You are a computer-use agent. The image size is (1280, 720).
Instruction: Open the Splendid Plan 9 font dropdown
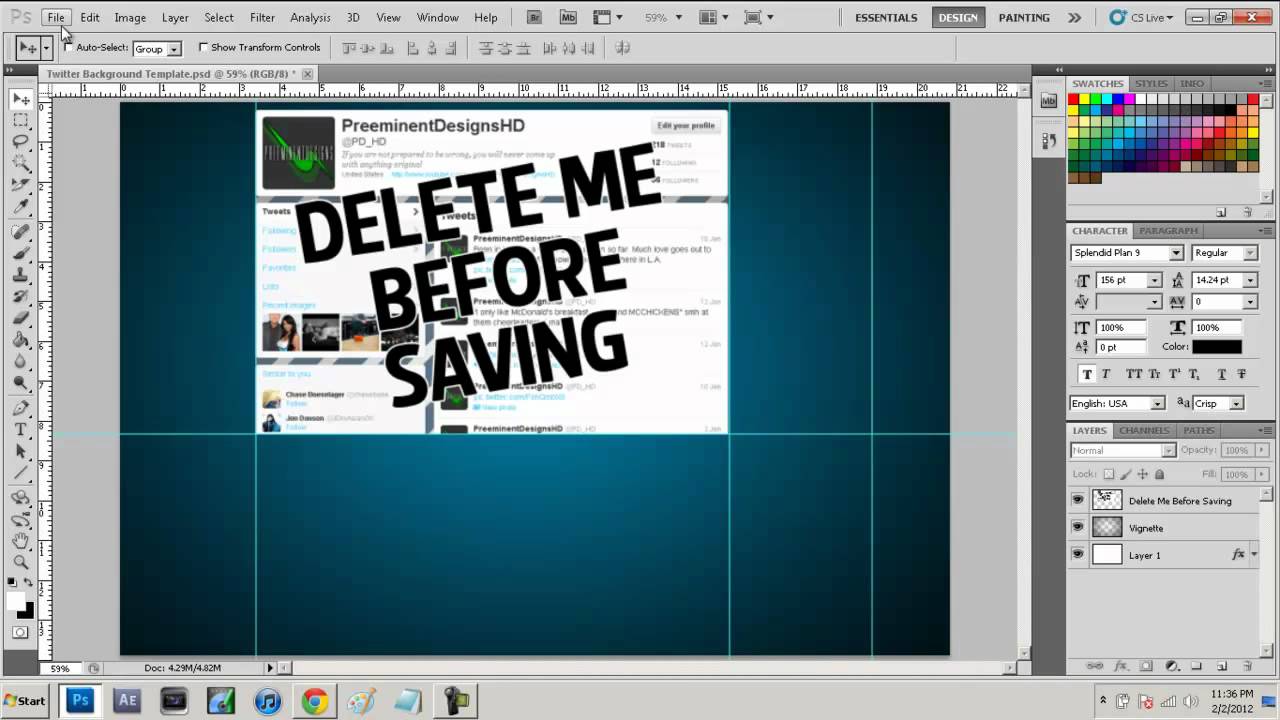(1176, 253)
